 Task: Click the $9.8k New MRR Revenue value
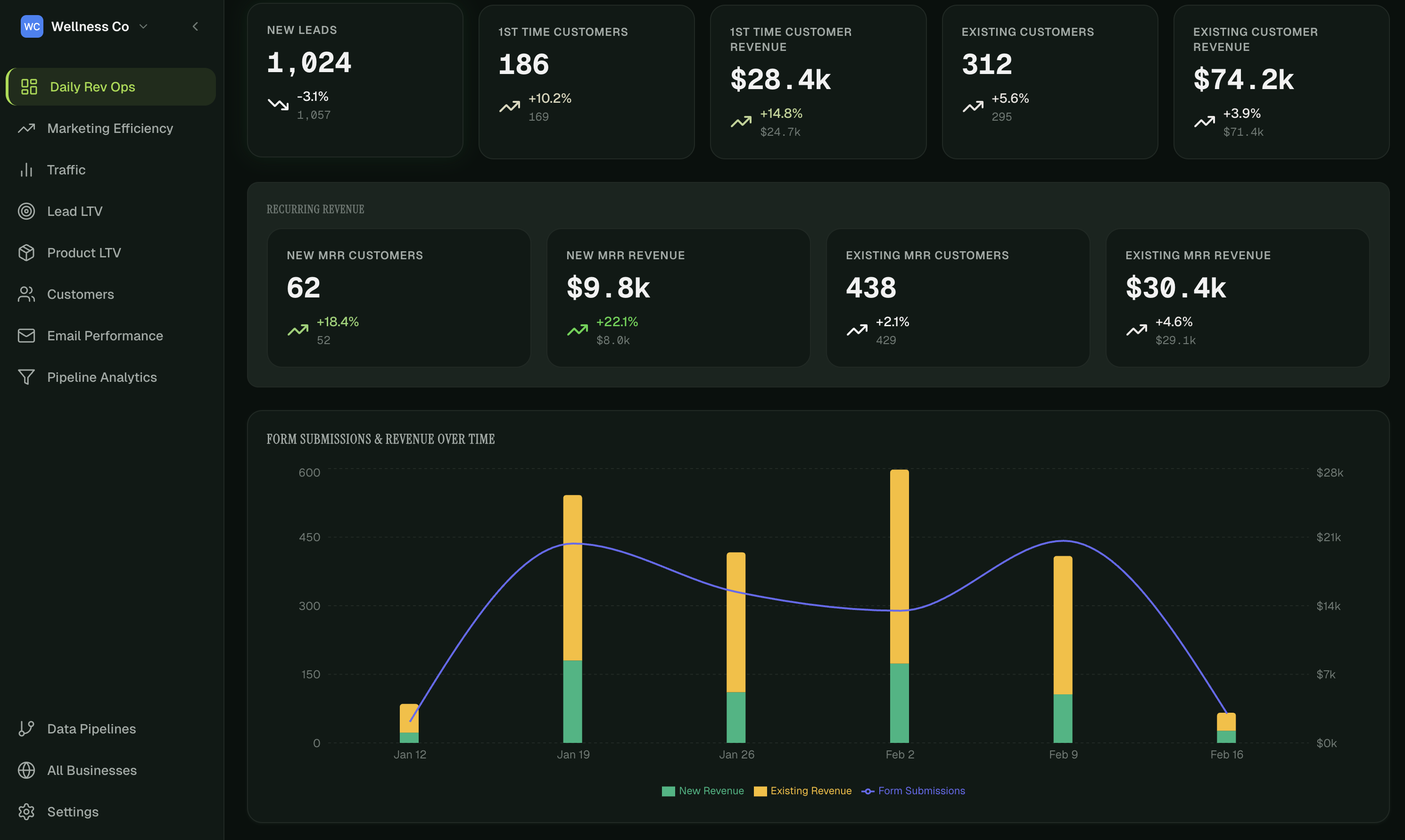pyautogui.click(x=608, y=288)
